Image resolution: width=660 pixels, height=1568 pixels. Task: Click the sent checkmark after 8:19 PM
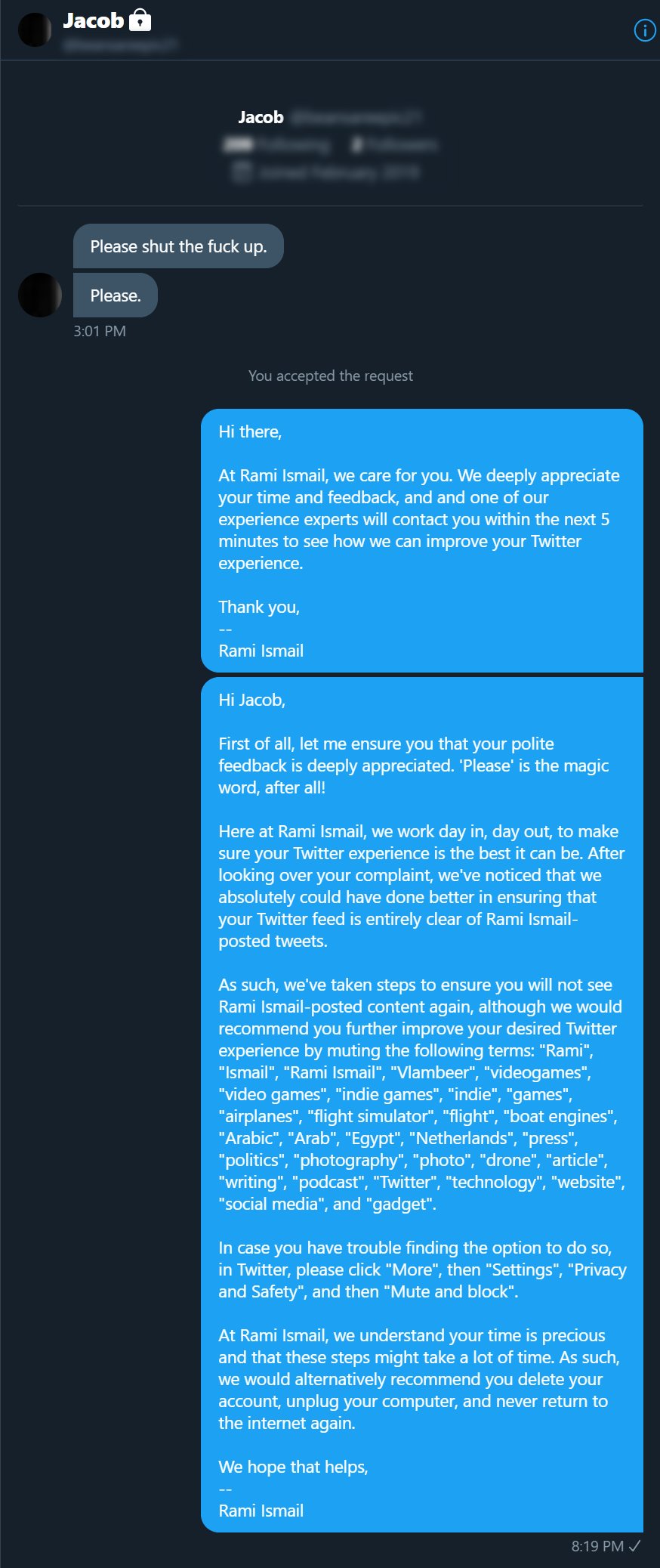click(635, 1545)
